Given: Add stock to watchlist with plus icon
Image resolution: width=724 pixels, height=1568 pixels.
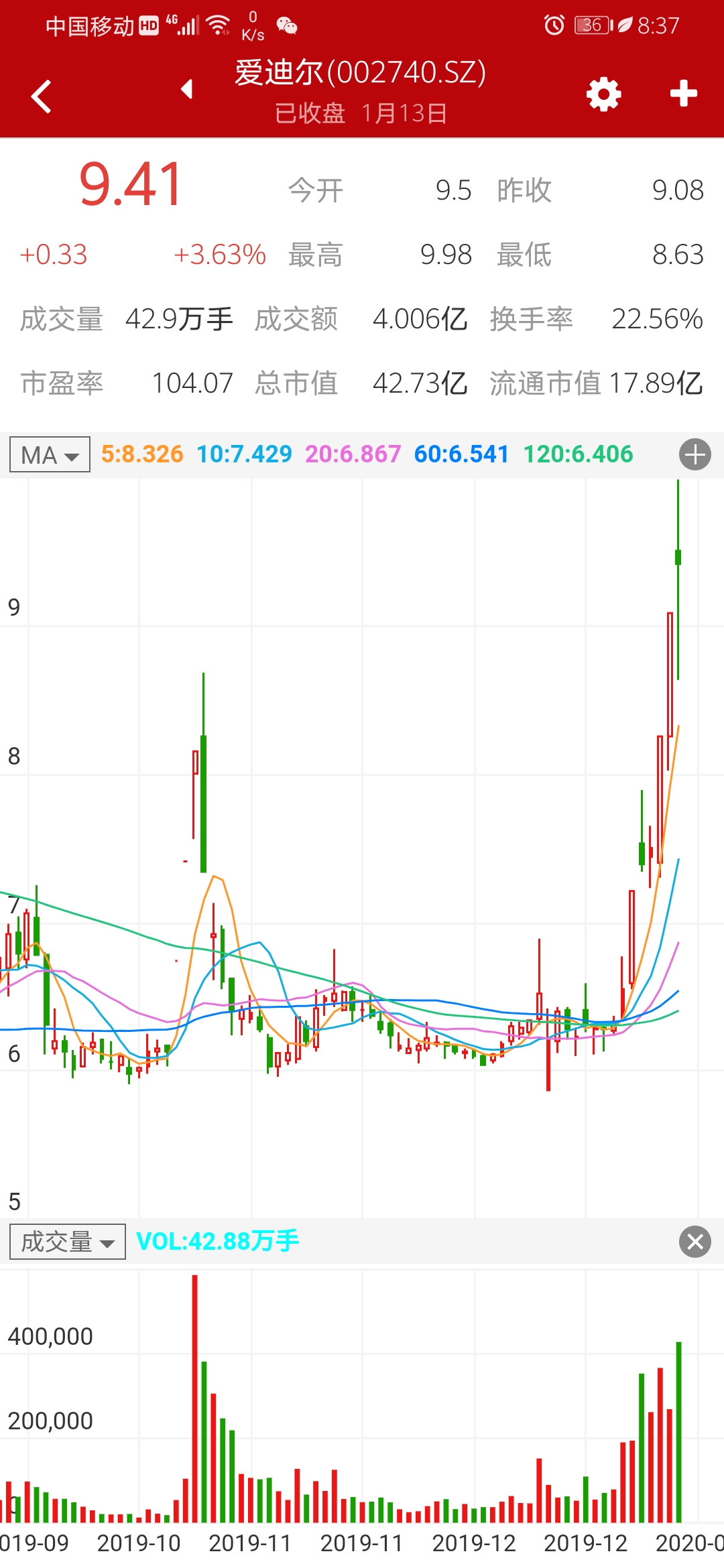Looking at the screenshot, I should point(683,94).
